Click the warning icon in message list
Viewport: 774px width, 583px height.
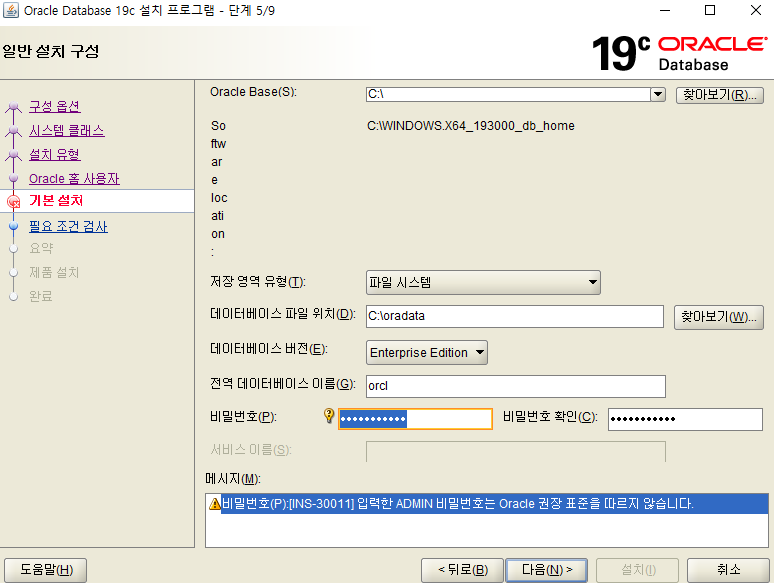tap(215, 504)
